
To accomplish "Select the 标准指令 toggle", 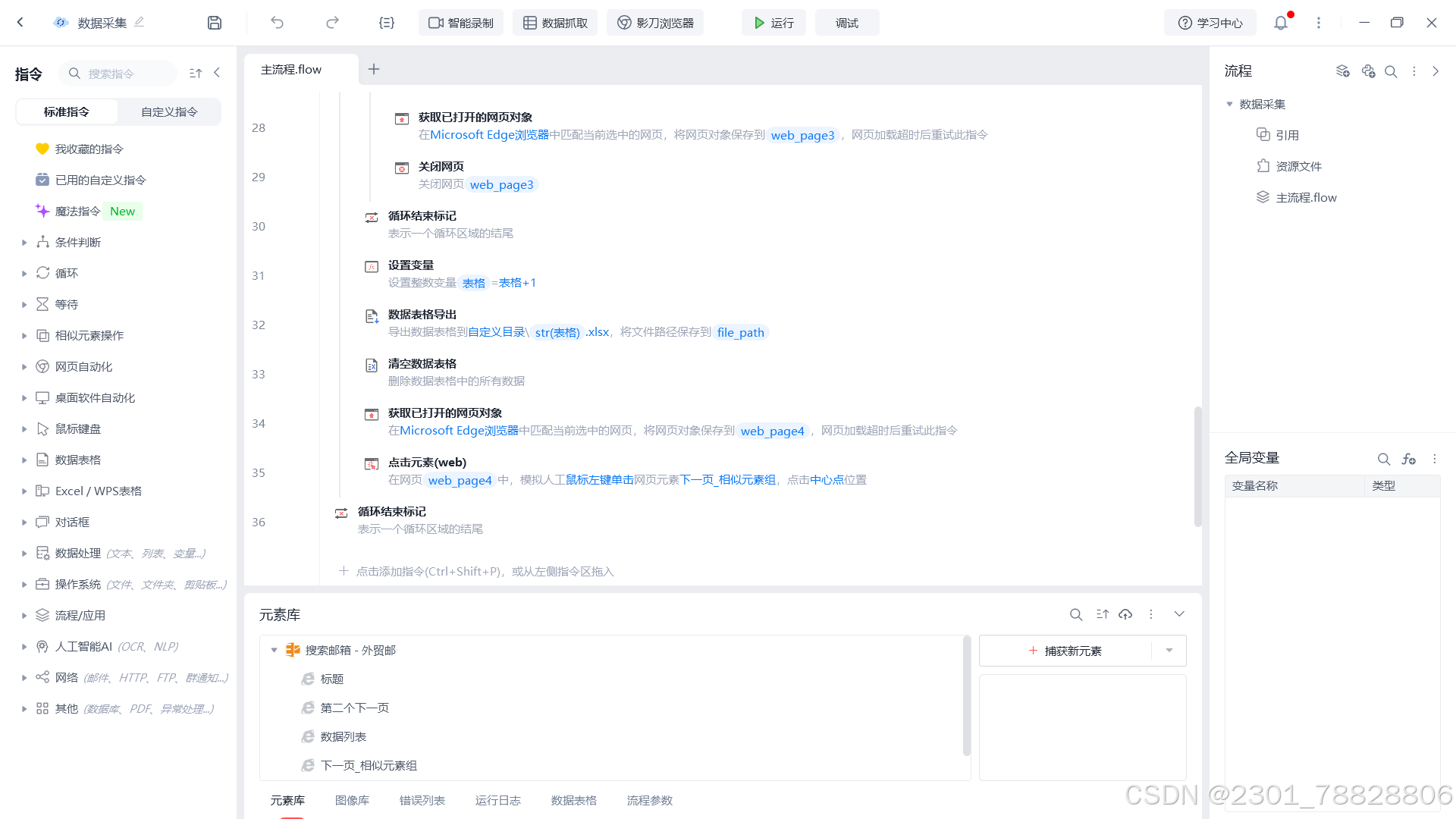I will coord(67,111).
